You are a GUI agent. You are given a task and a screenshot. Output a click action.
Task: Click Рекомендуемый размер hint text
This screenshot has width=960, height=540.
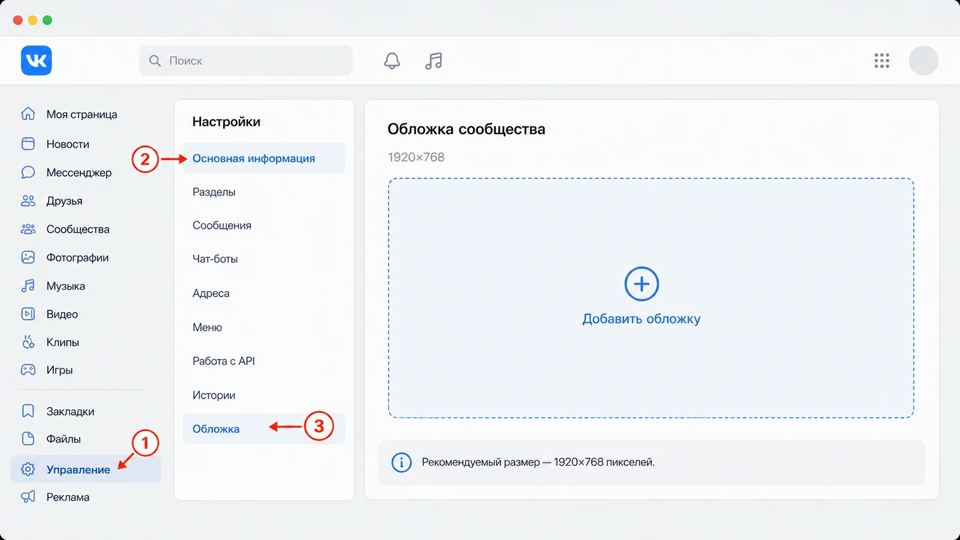tap(538, 462)
